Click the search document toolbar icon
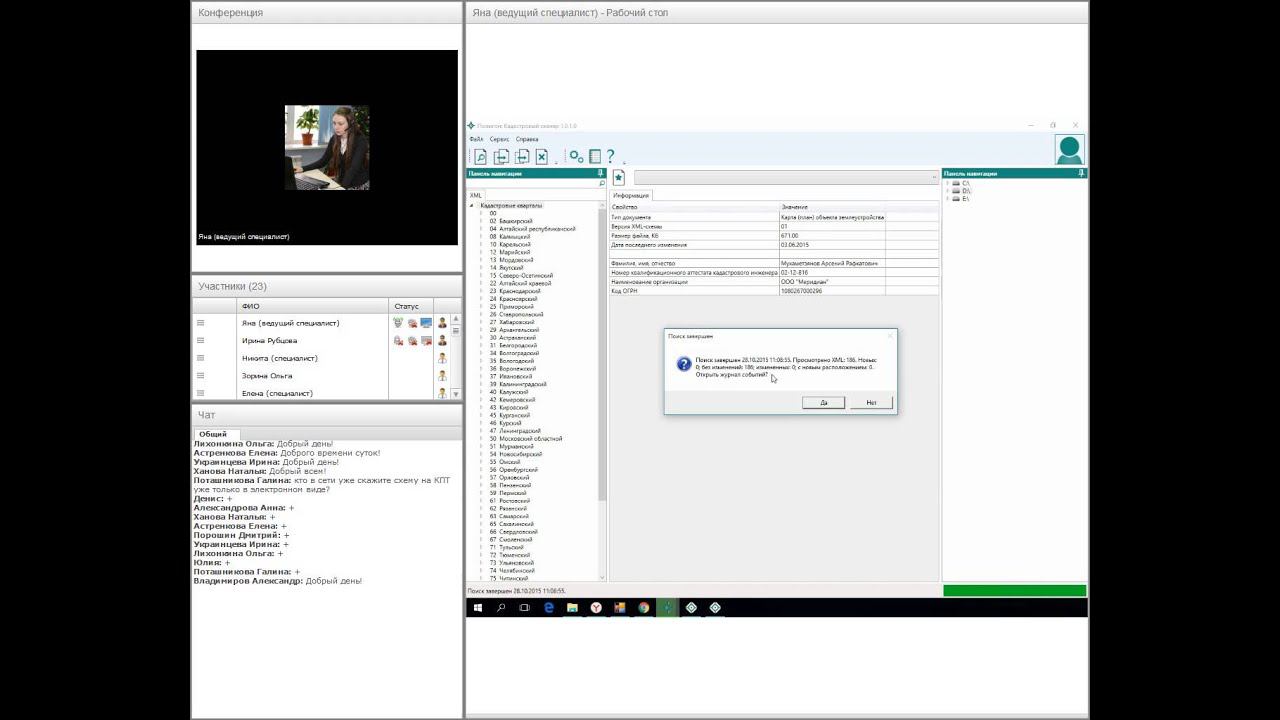 [480, 156]
